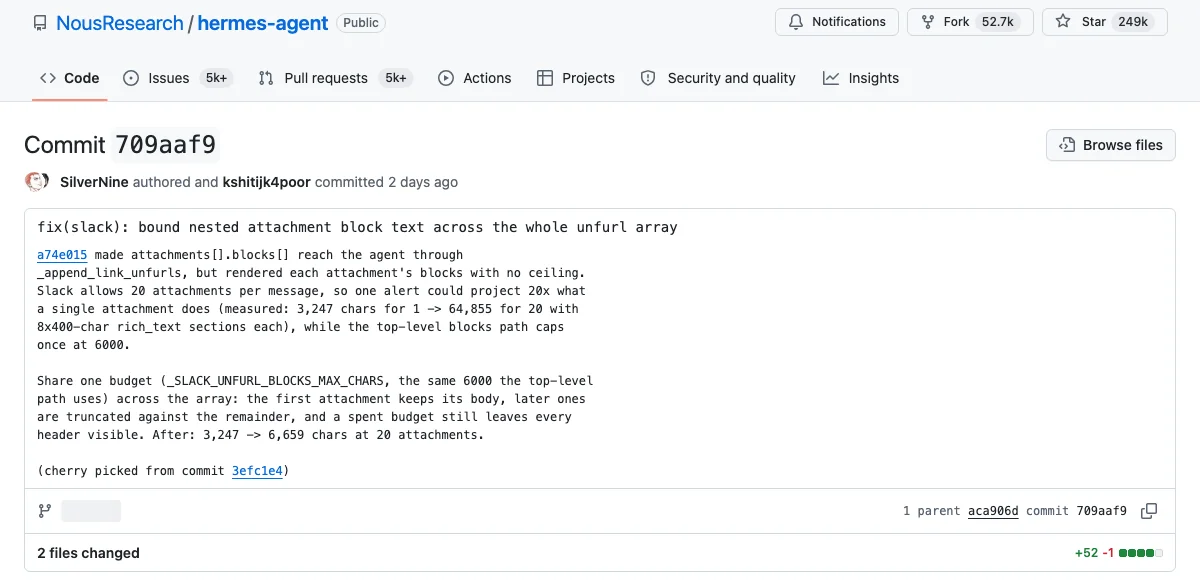Click the commit title 'fix(slack): bound nested attachment'

357,227
